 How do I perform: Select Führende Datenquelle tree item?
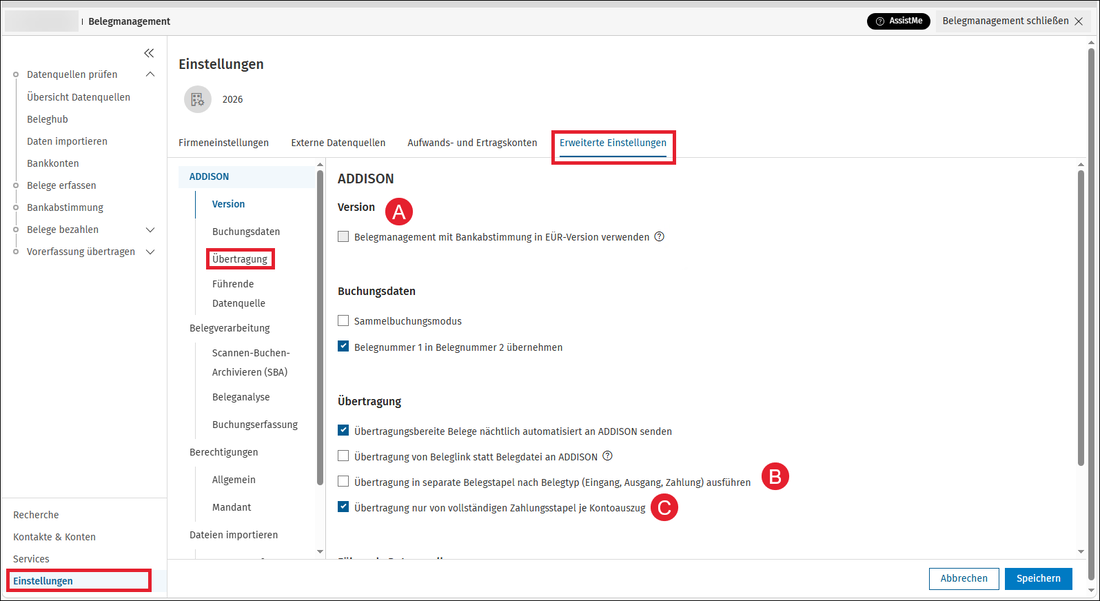239,294
